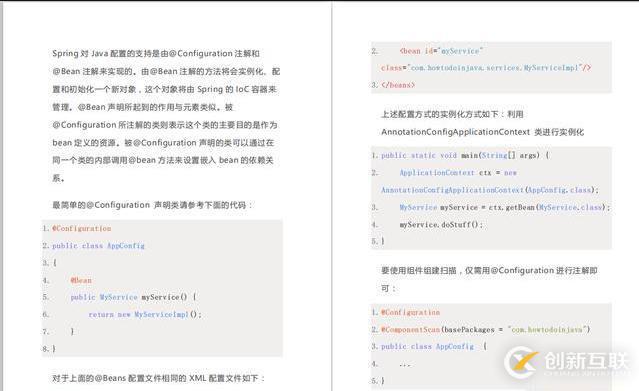Viewport: 639px width, 391px height.
Task: Click code line '@Configuration' in left code block
Action: pos(82,228)
